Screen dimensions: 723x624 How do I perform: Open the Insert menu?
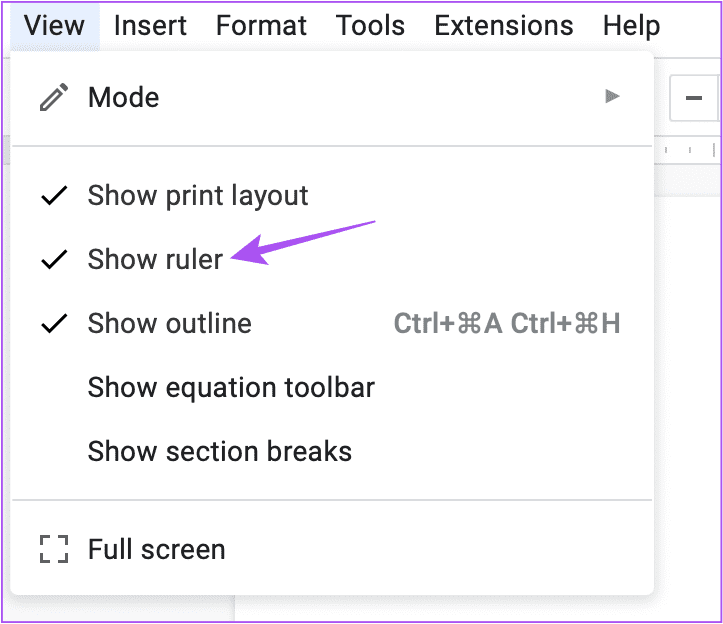tap(150, 25)
